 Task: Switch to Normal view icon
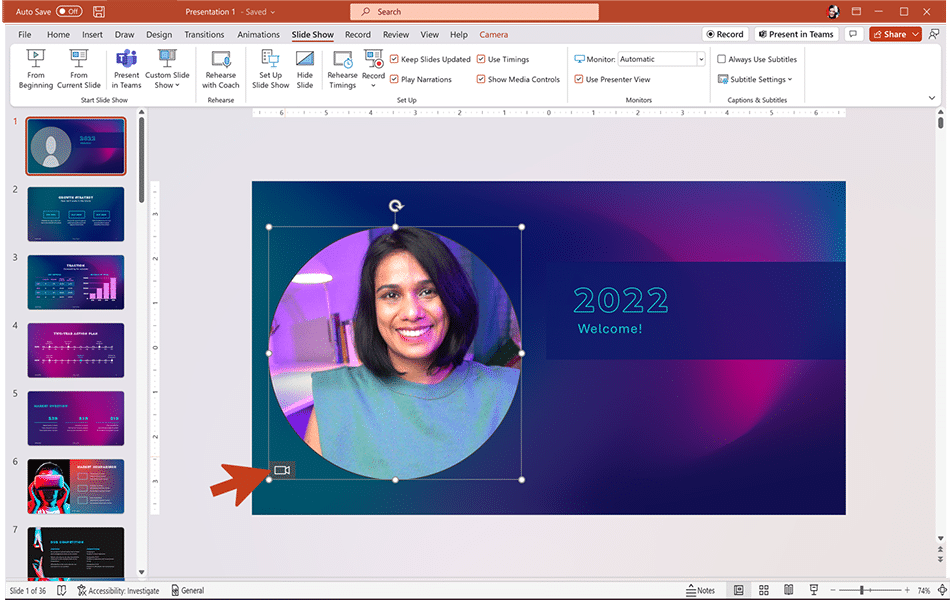(x=739, y=590)
